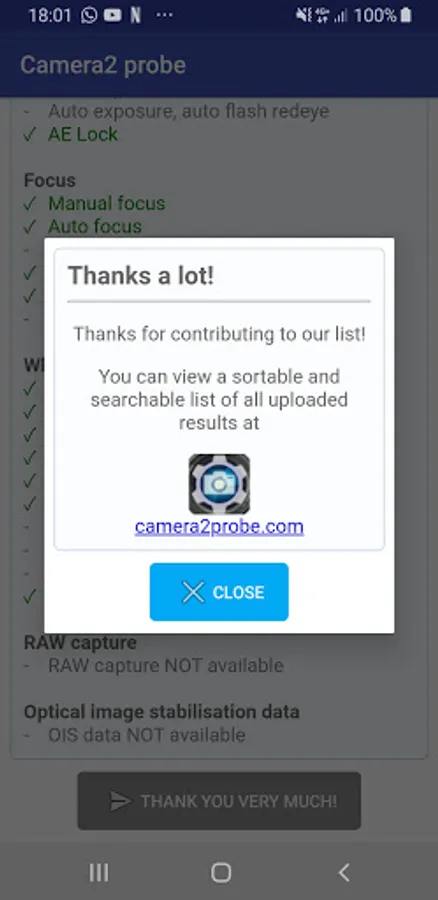Tap the YouTube notification icon
The height and width of the screenshot is (900, 438).
click(113, 15)
